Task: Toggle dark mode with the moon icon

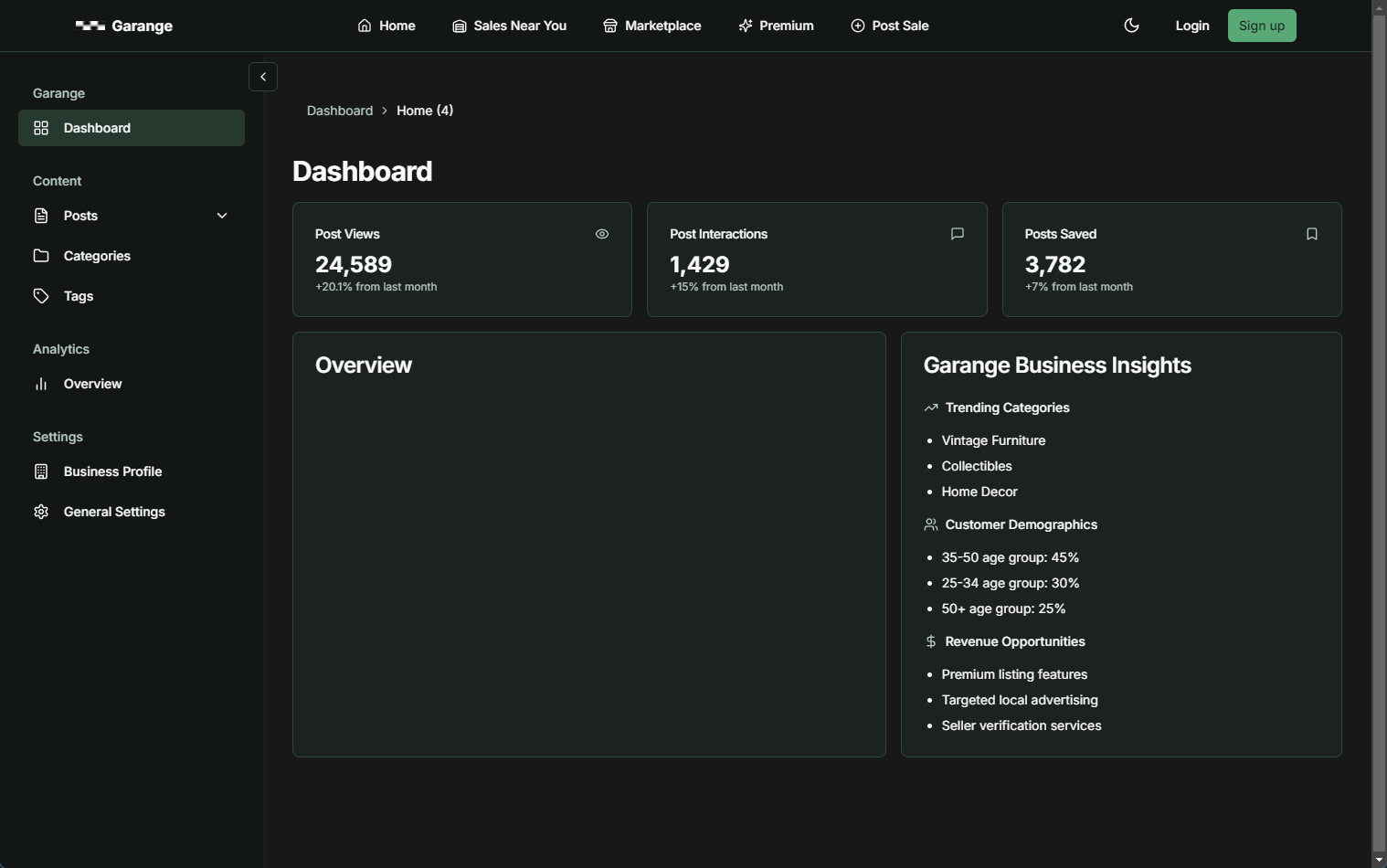Action: 1131,26
